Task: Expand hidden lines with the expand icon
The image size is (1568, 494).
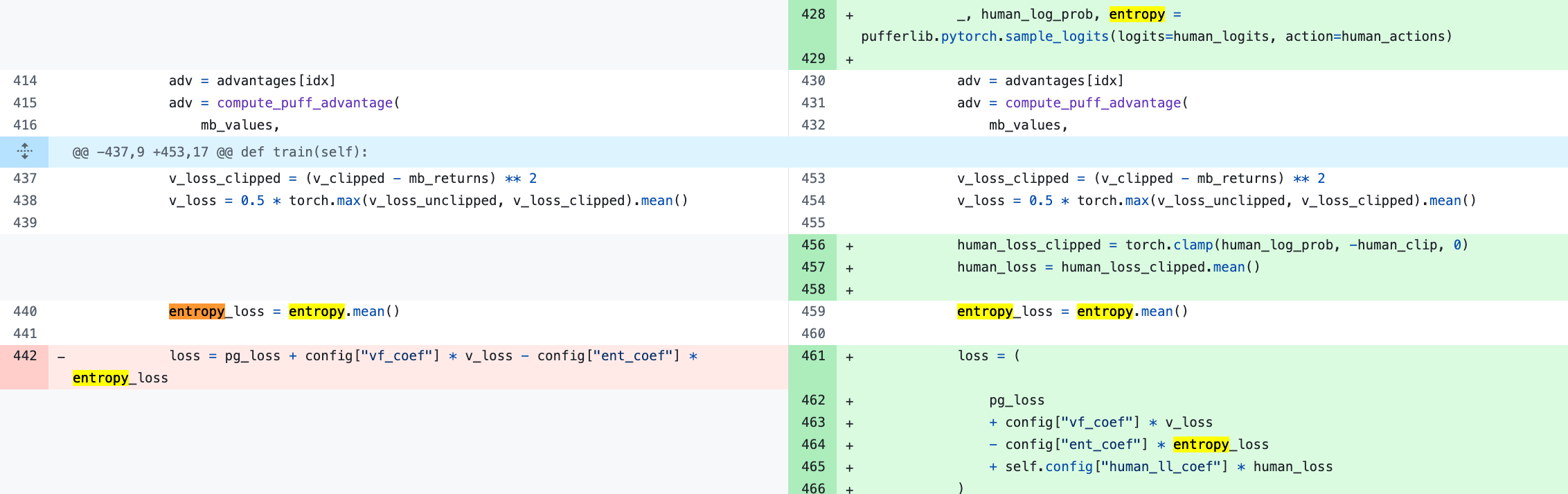Action: (24, 152)
